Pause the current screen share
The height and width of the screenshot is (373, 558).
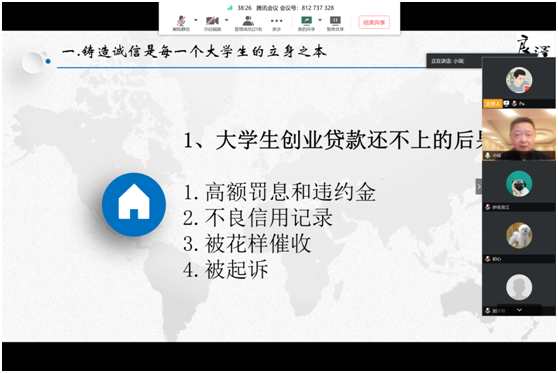coord(335,23)
